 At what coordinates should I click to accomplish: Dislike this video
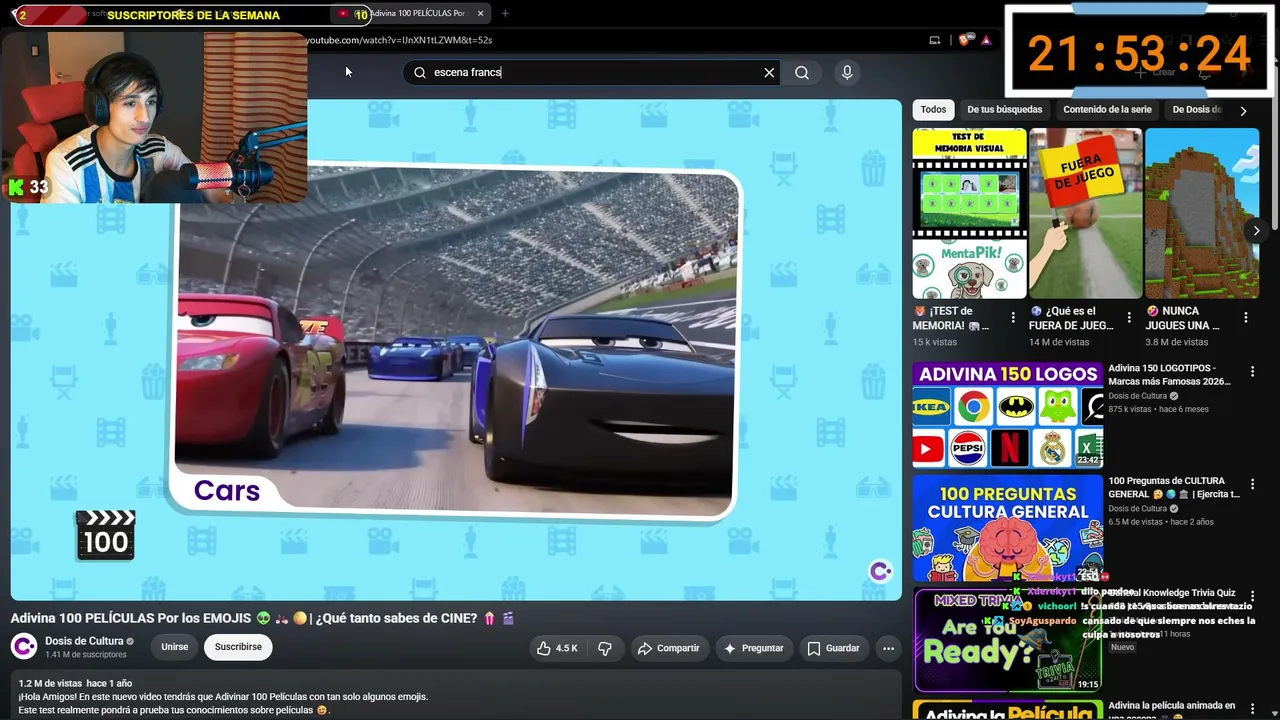point(605,648)
